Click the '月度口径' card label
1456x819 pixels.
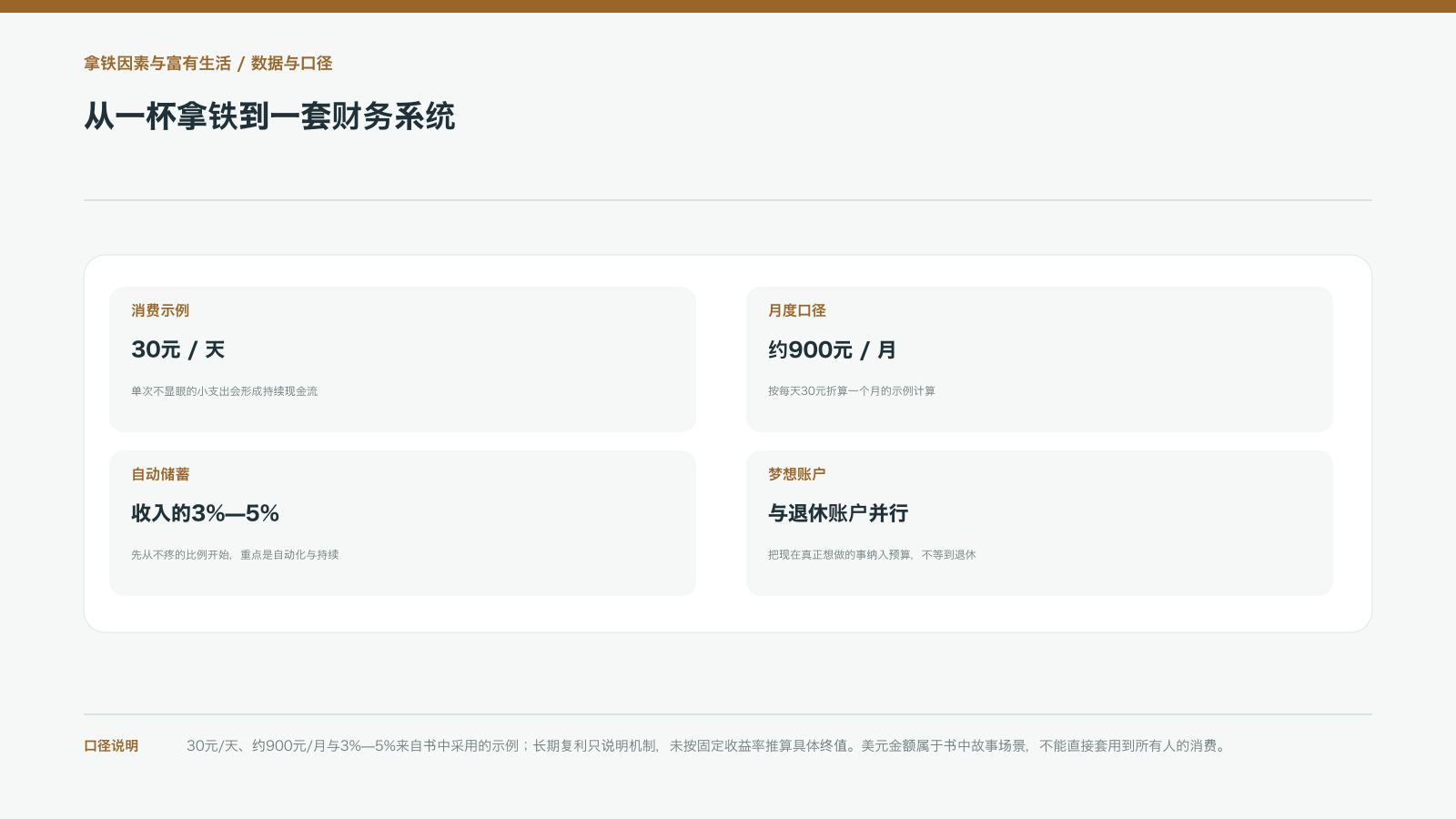coord(797,310)
